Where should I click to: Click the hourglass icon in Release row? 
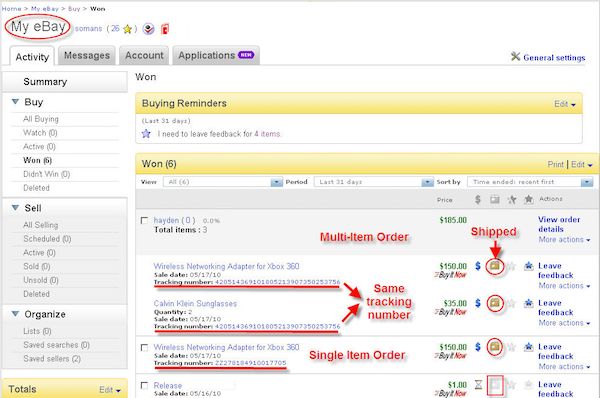click(478, 384)
